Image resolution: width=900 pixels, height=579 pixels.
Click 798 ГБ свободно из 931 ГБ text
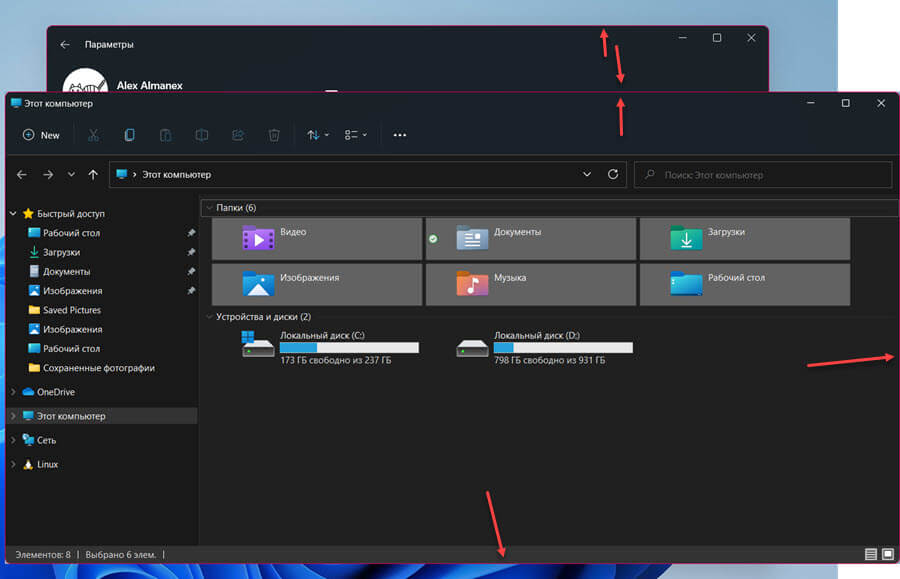550,360
